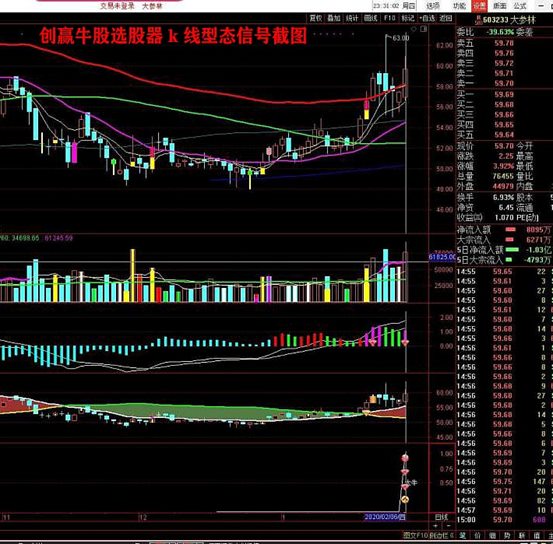This screenshot has height=544, width=553.
Task: Add stock via +自选
Action: 427,18
